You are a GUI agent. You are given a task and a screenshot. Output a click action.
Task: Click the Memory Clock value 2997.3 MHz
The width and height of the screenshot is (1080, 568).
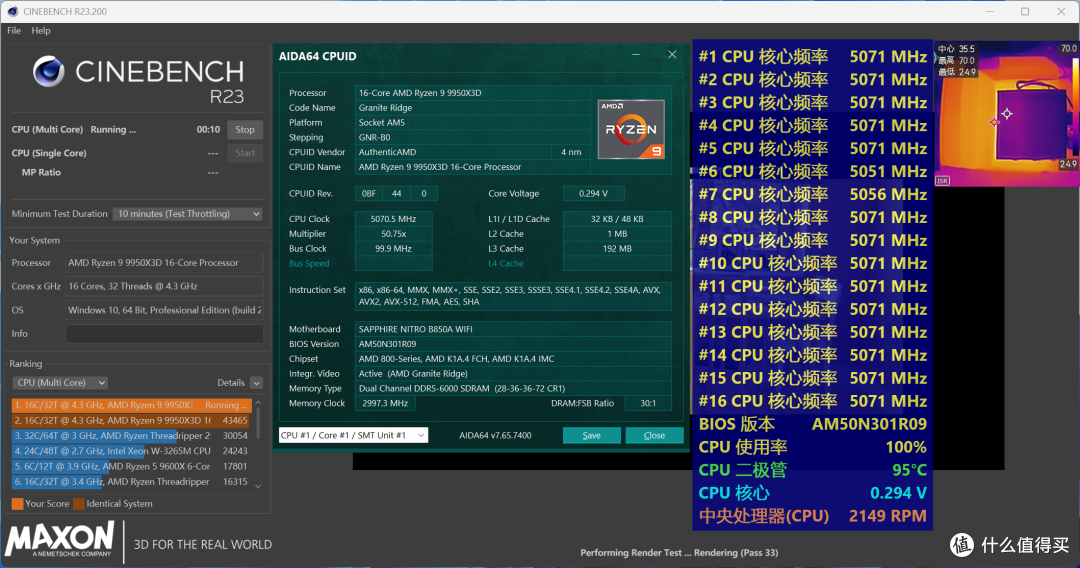click(385, 403)
